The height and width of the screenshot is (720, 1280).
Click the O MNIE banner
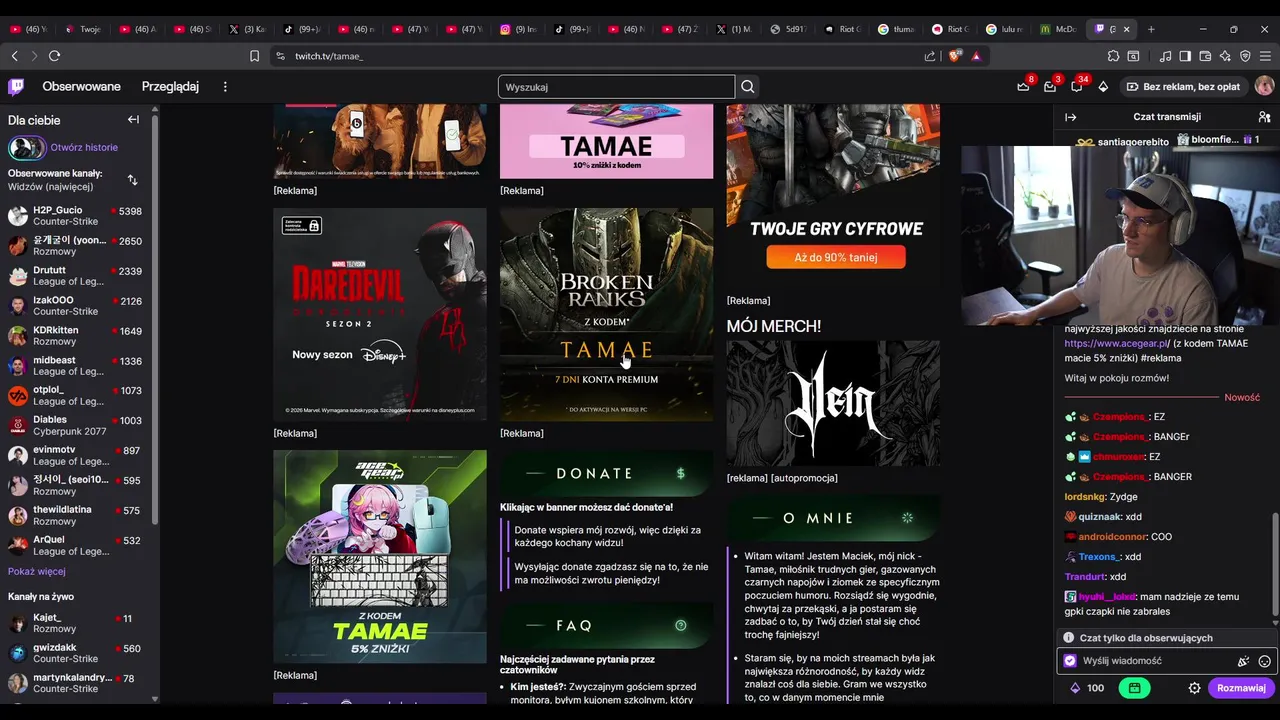pos(833,518)
